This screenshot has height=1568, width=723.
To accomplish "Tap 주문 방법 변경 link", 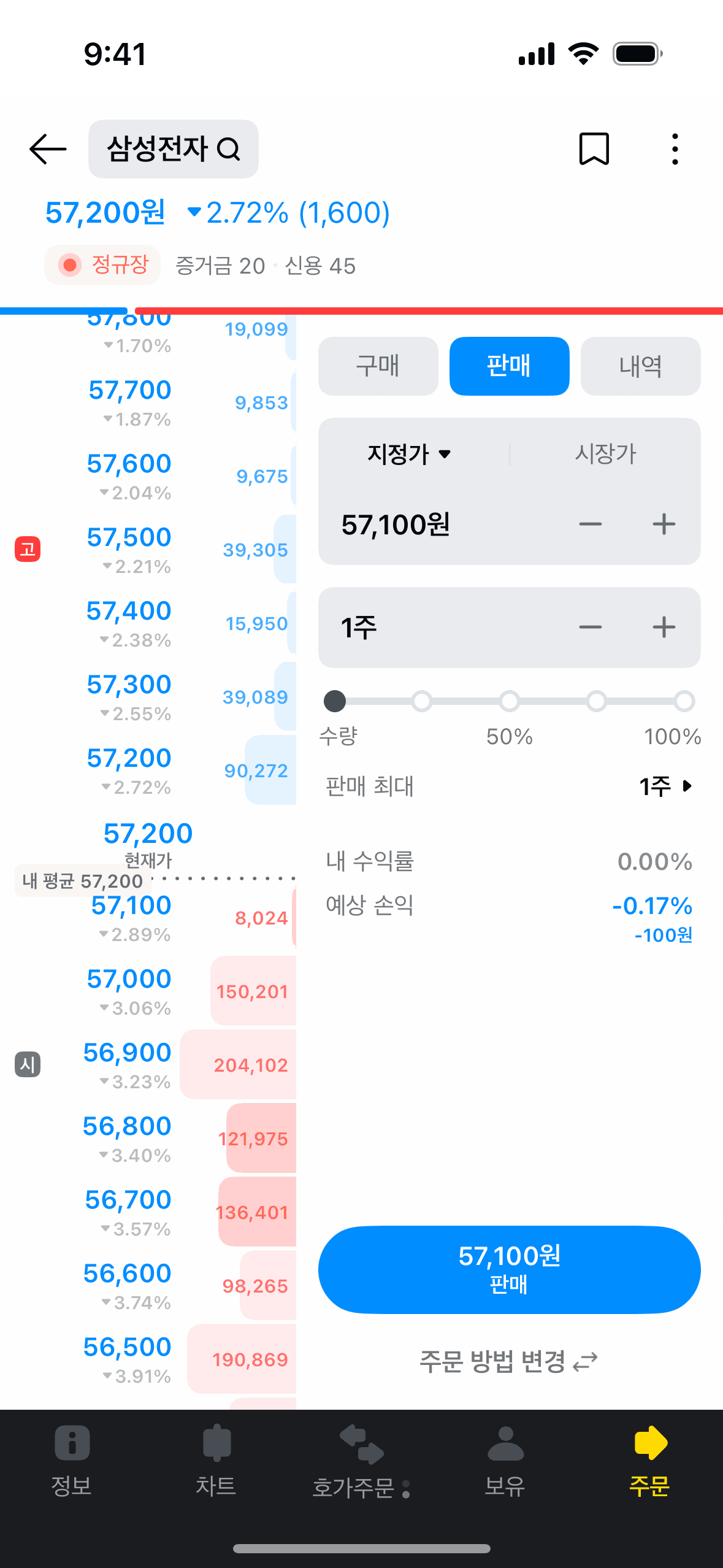I will tap(508, 1362).
